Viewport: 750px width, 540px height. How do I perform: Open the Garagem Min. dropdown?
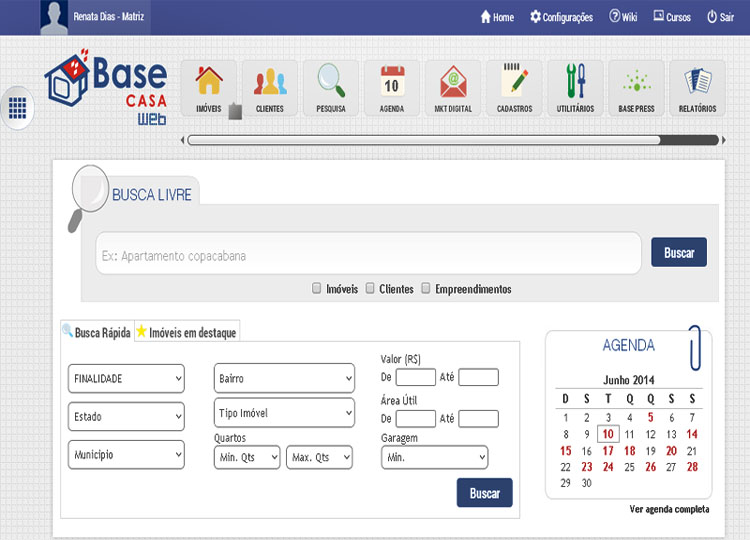[x=435, y=457]
